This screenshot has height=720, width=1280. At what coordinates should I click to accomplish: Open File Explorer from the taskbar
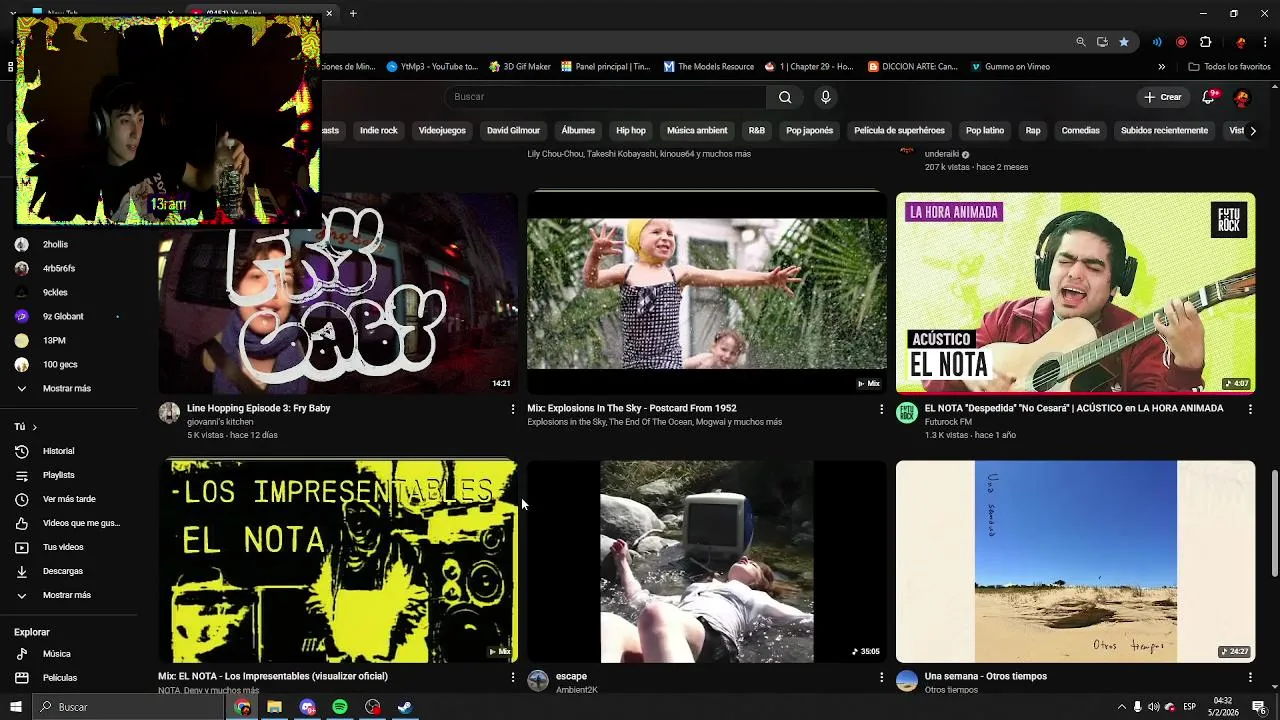(x=274, y=707)
